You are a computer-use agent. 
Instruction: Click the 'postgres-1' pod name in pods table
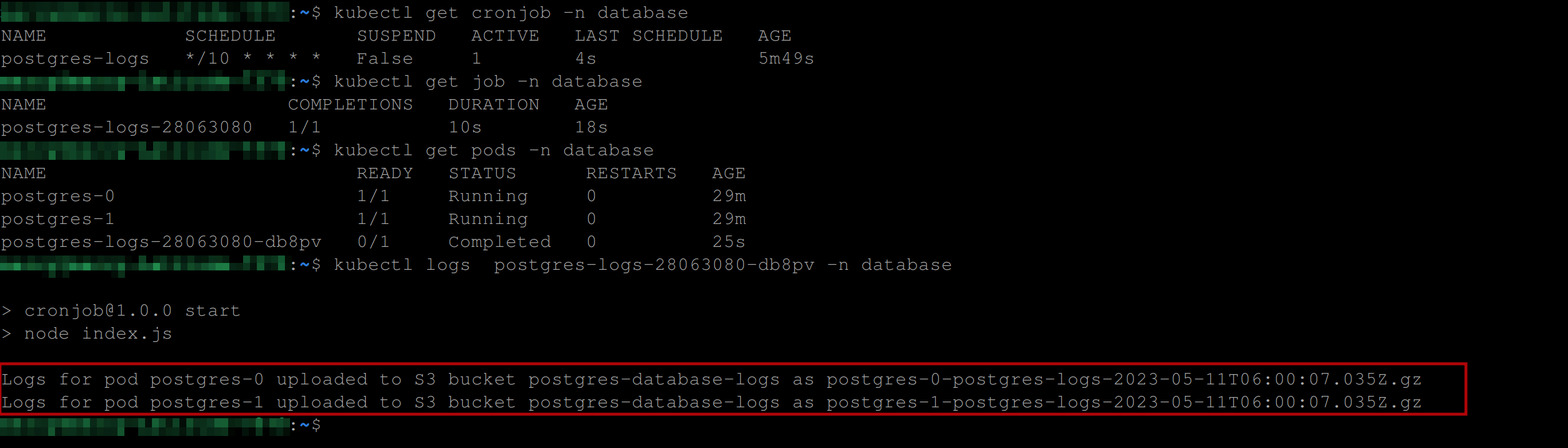(x=58, y=219)
